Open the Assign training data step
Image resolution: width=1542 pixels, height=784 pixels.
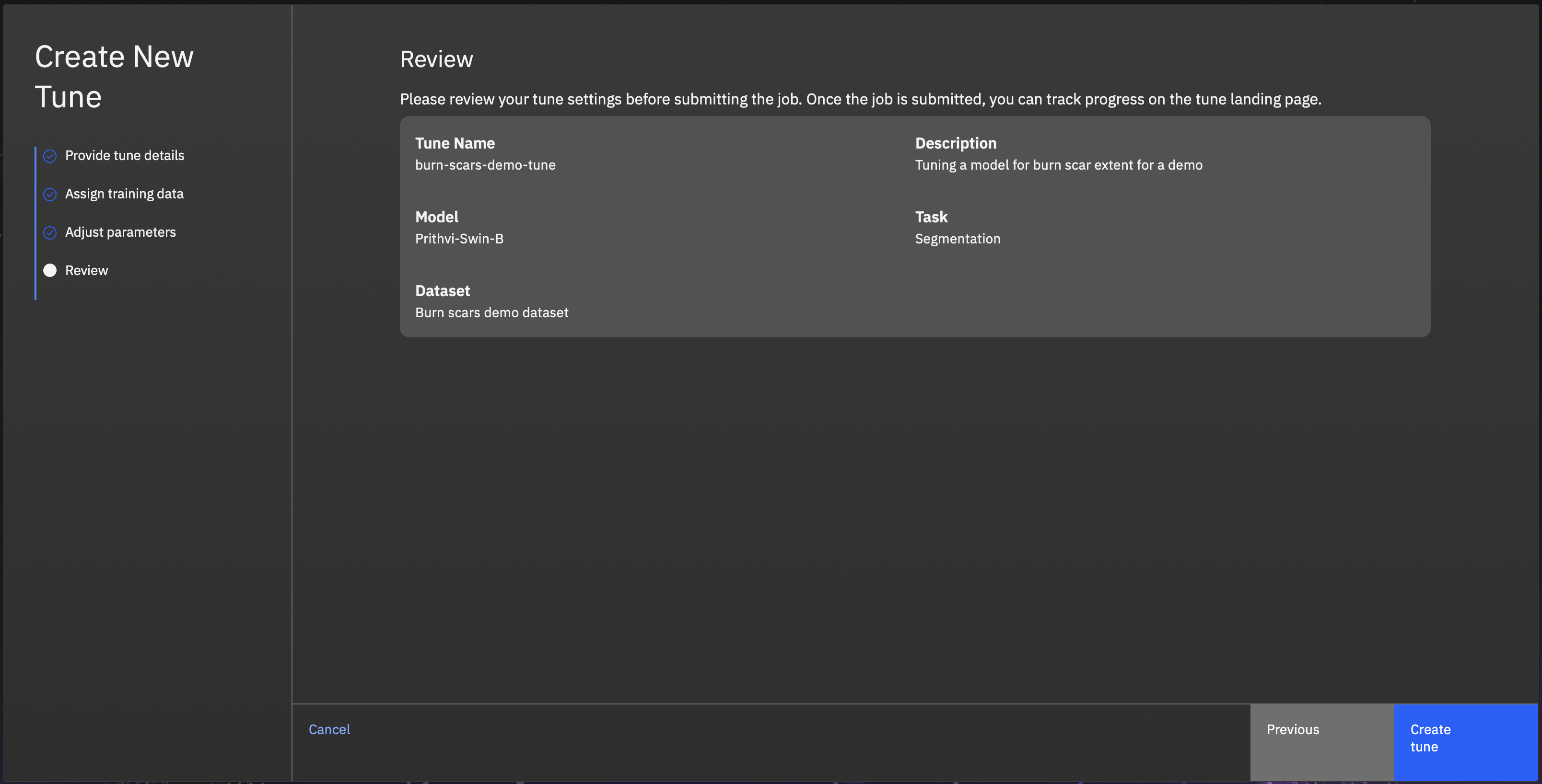[124, 194]
